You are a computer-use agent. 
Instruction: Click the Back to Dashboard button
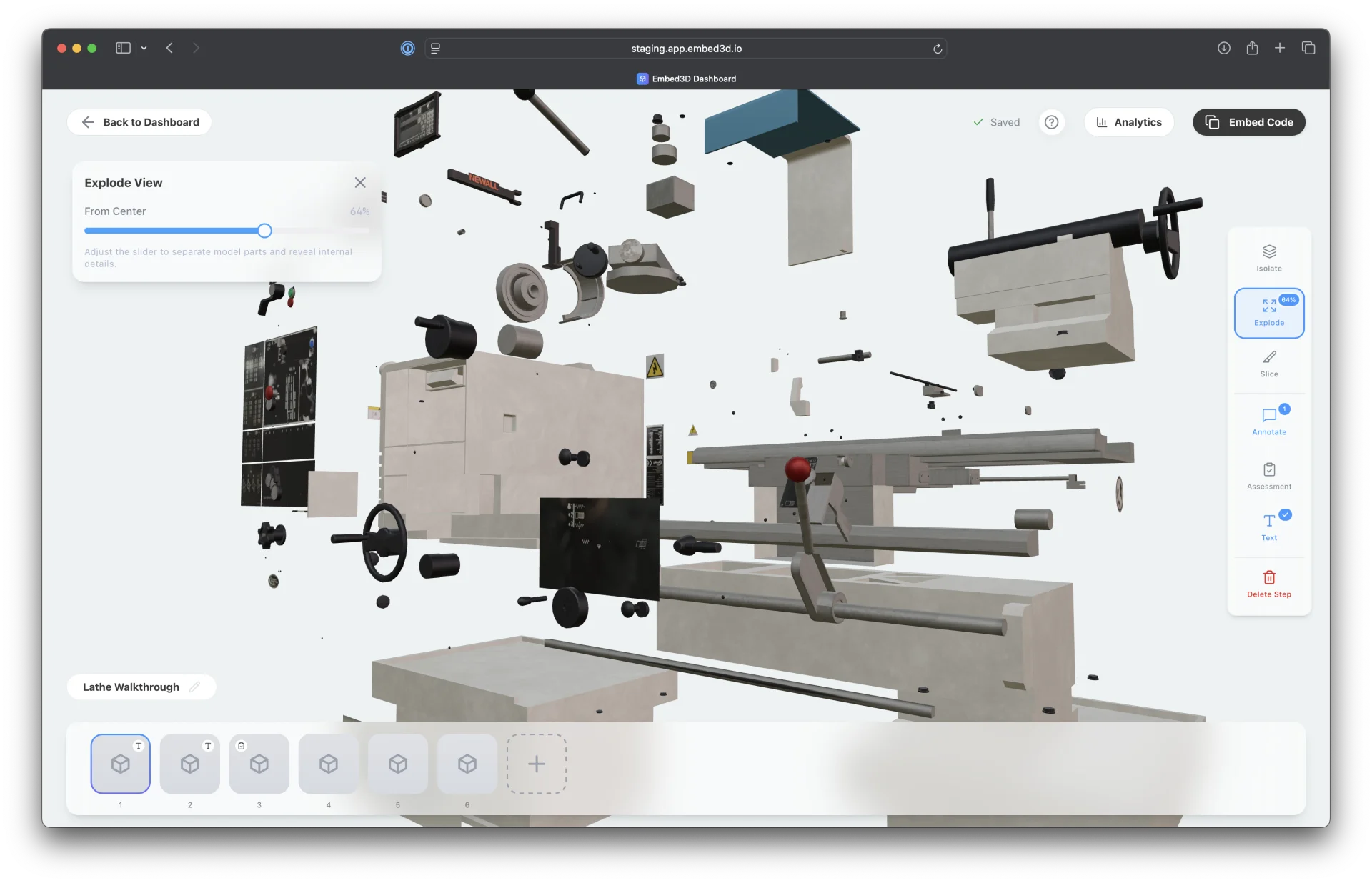pos(139,122)
